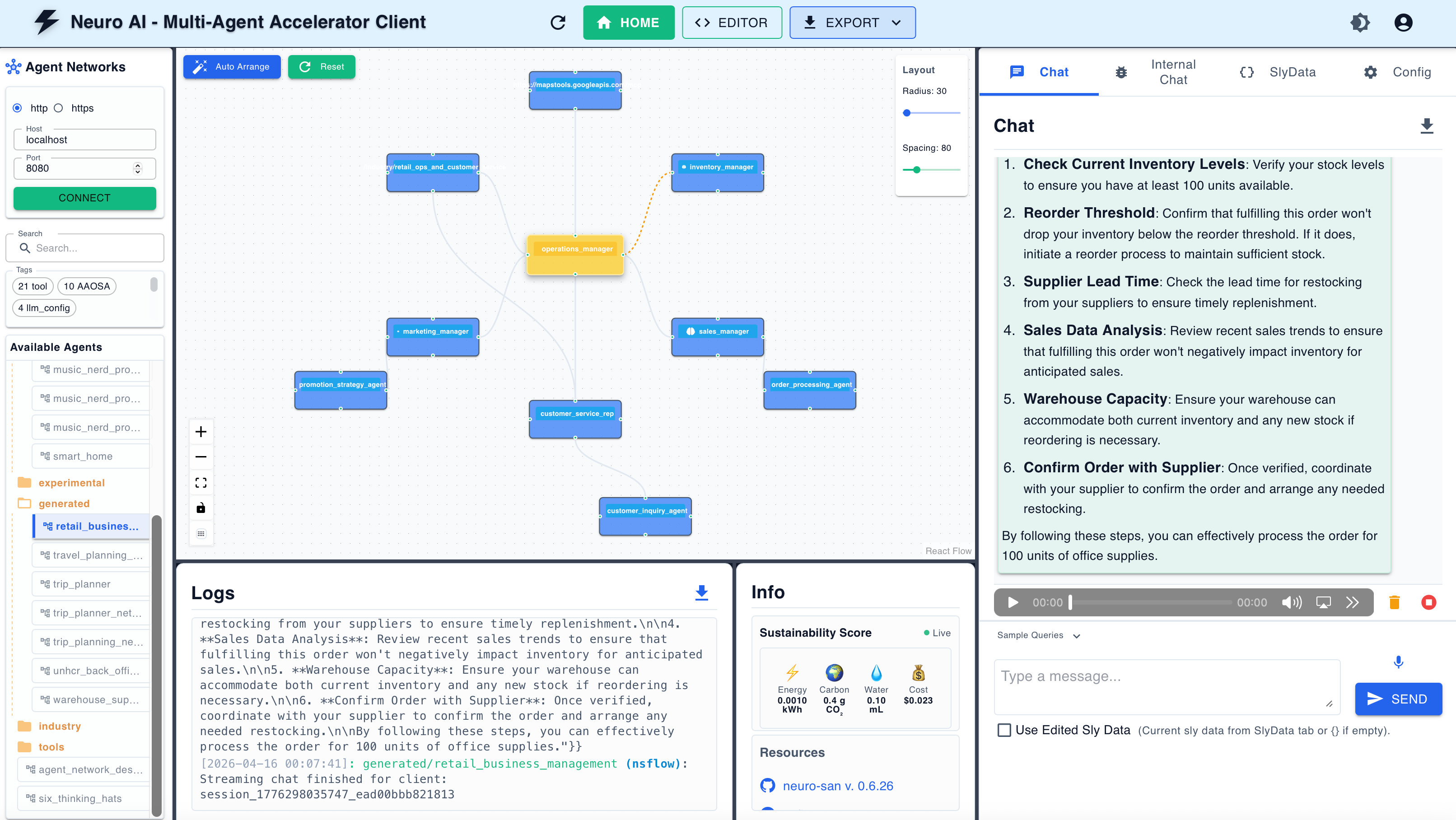Toggle the canvas interactivity lock icon

(x=201, y=508)
